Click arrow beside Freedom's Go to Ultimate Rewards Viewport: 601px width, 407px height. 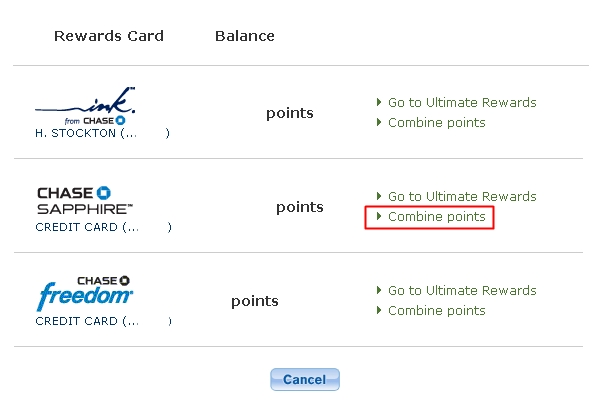point(379,290)
